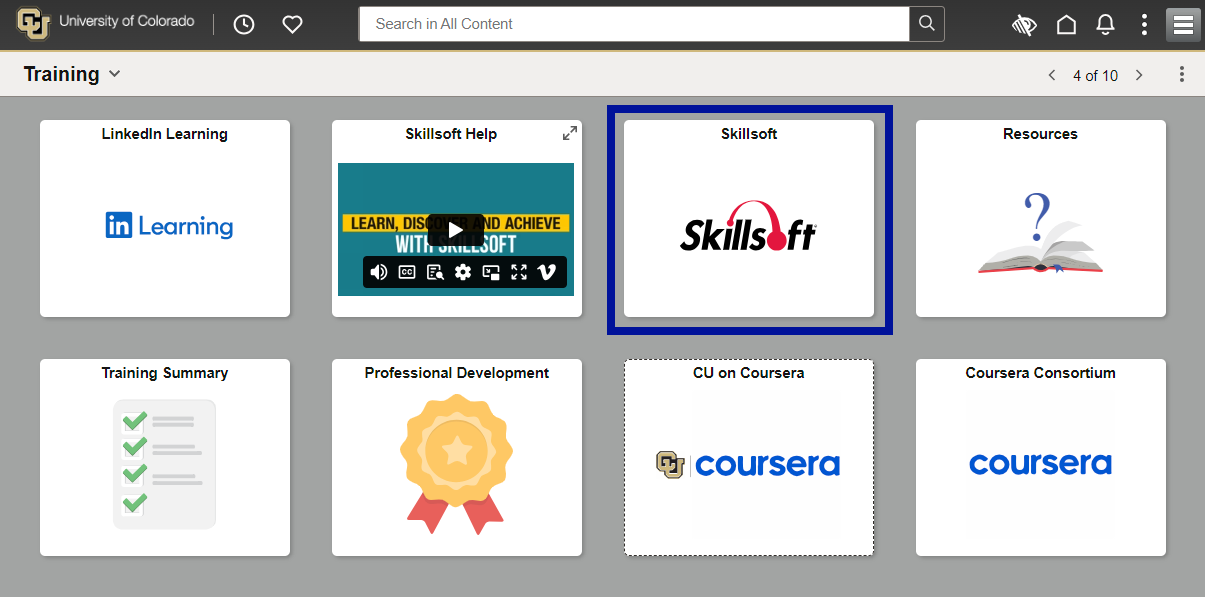The width and height of the screenshot is (1205, 597).
Task: Play the Skillsoft Help video
Action: coord(455,229)
